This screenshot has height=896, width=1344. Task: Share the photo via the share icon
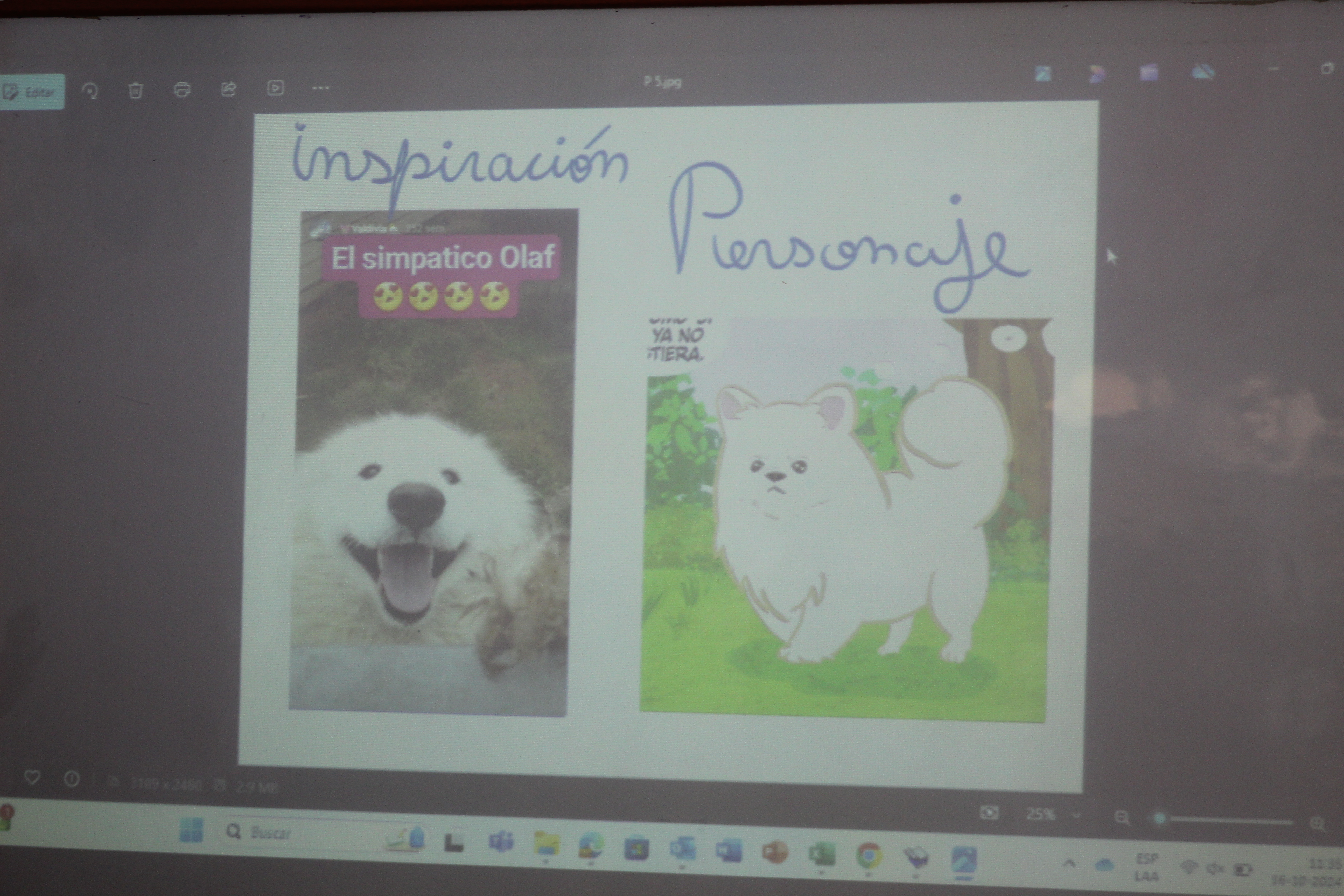pos(229,89)
